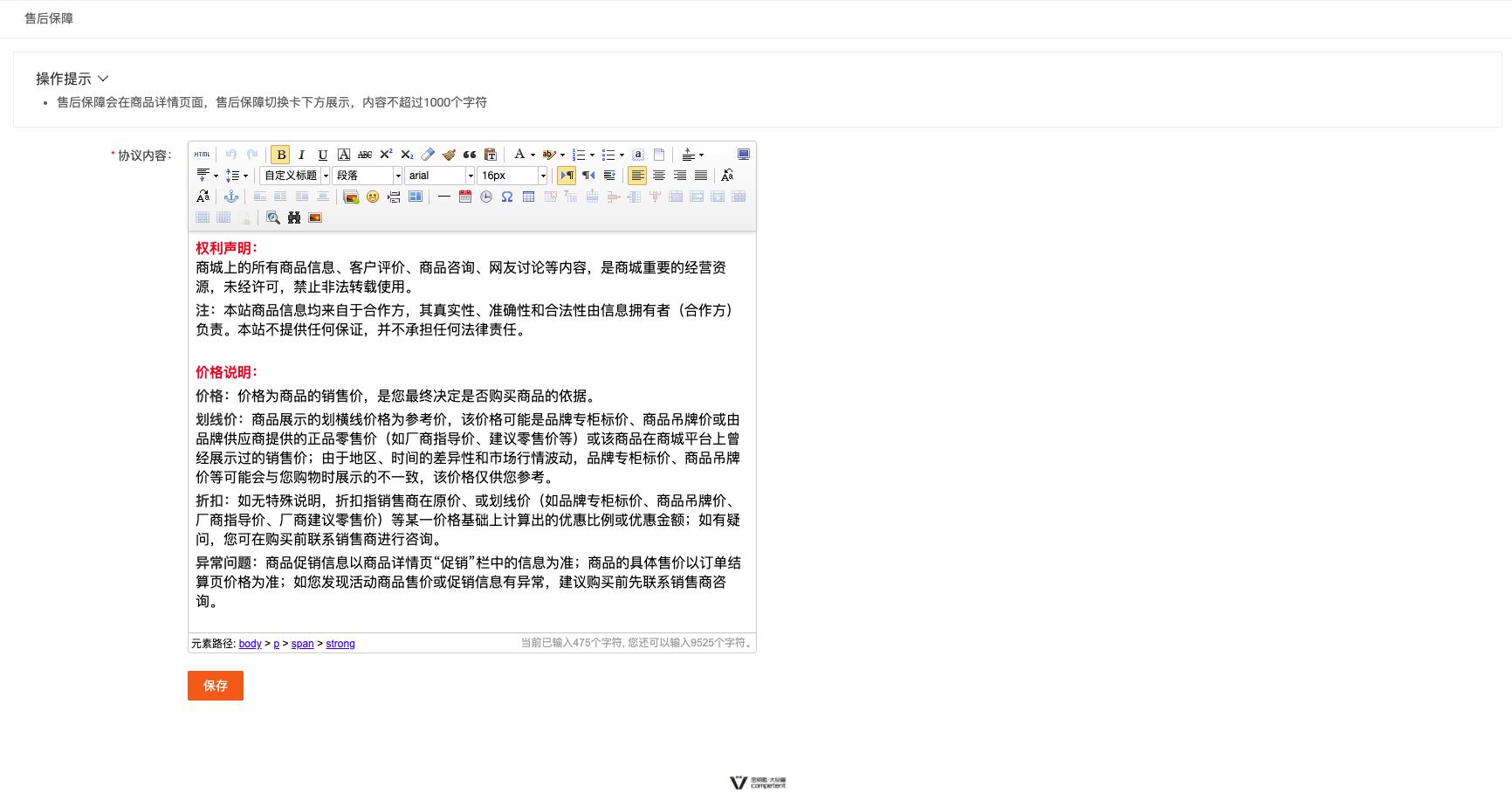This screenshot has height=801, width=1512.
Task: Convert letters to lowercase
Action: (x=203, y=197)
